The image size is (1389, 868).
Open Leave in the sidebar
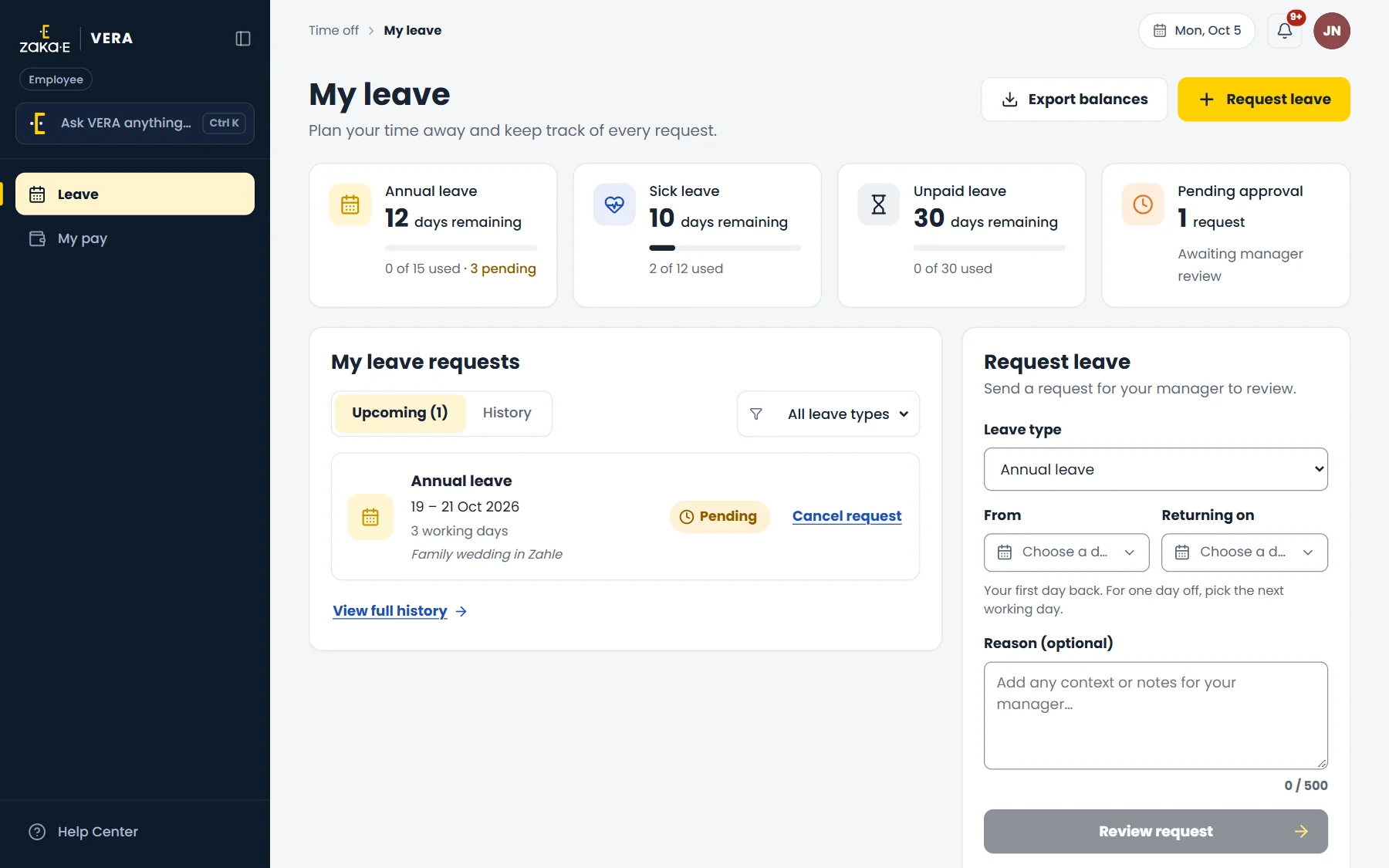click(x=135, y=194)
